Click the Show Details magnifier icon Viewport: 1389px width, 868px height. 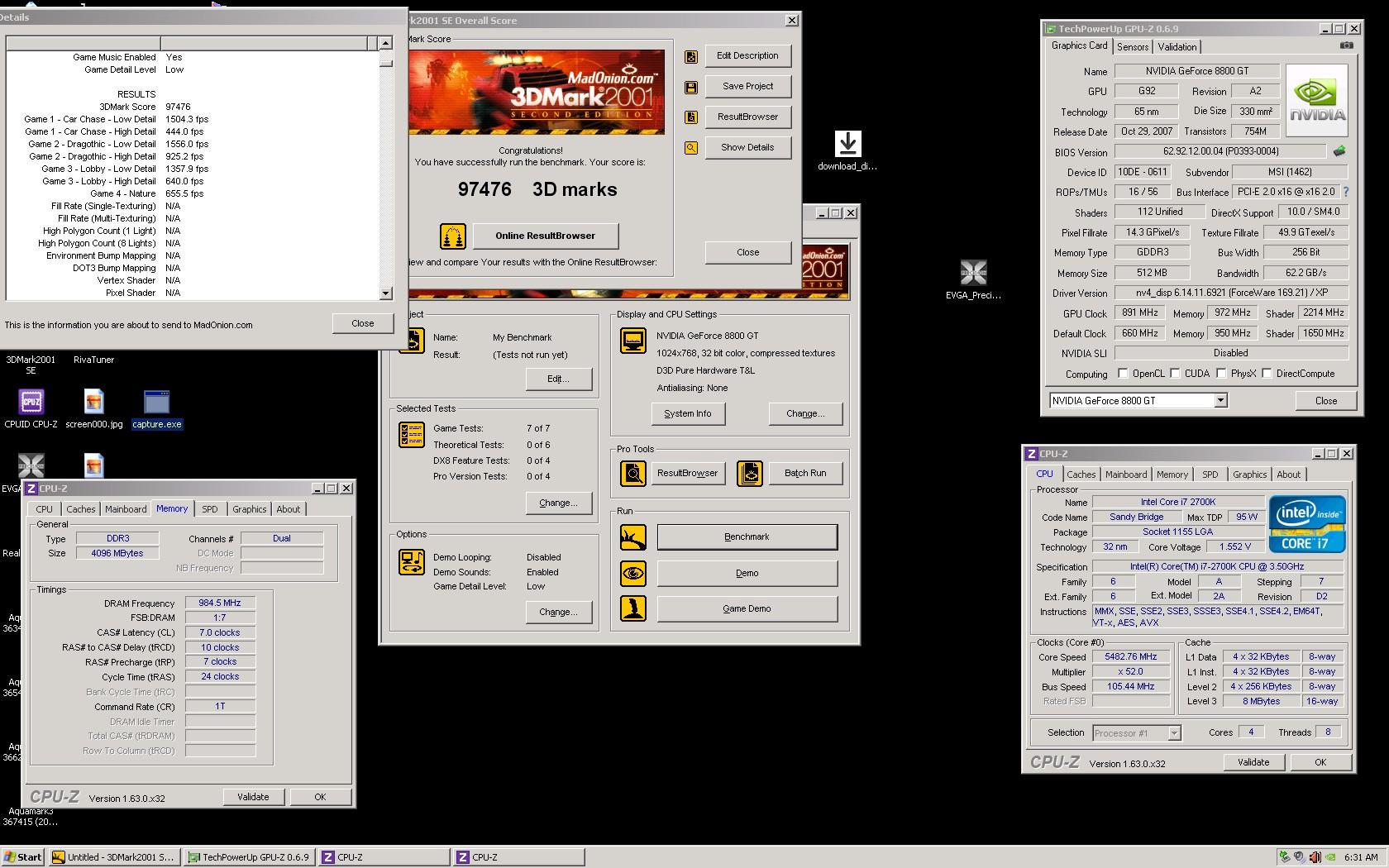691,148
